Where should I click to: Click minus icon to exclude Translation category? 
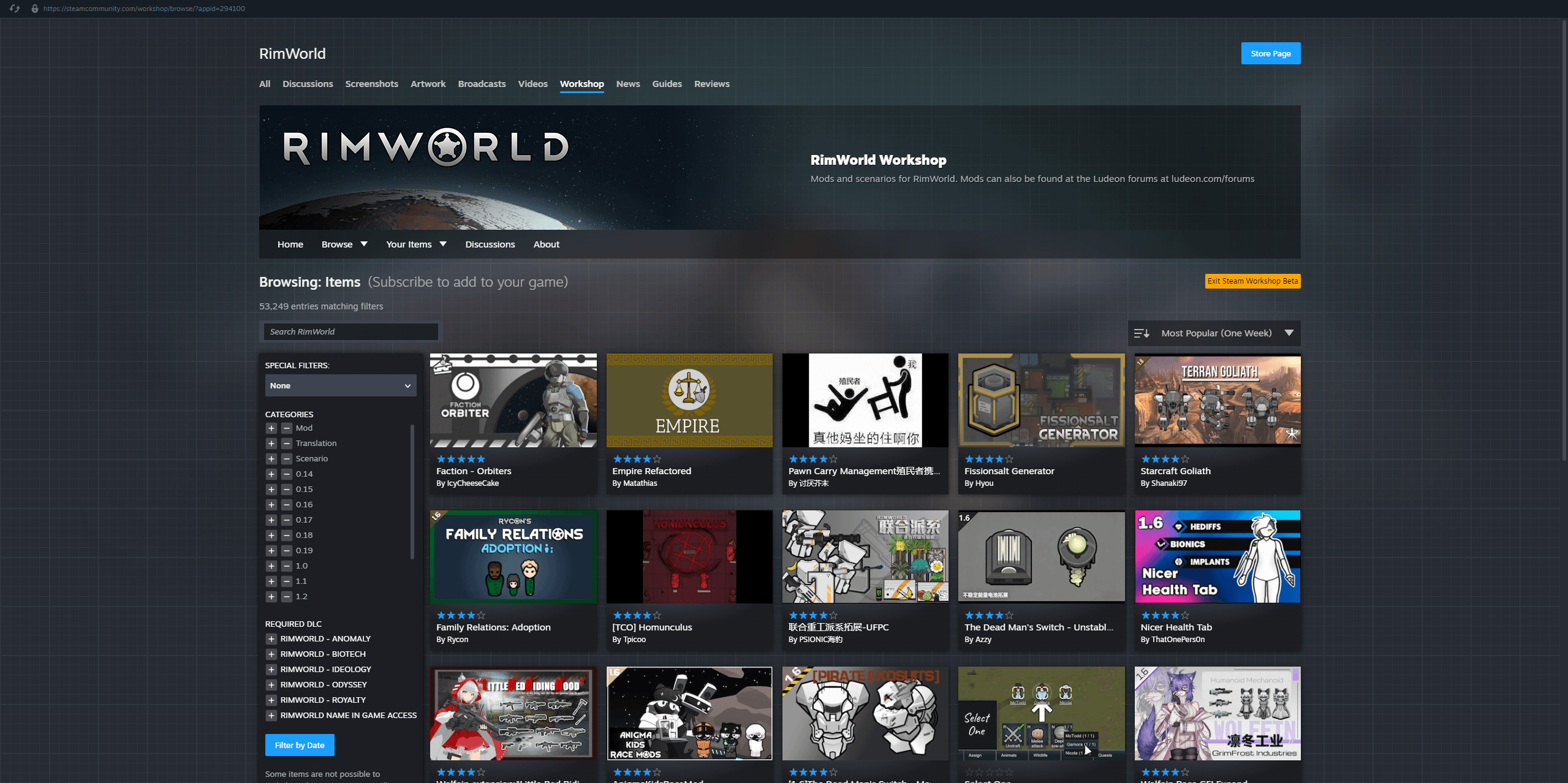[x=286, y=444]
